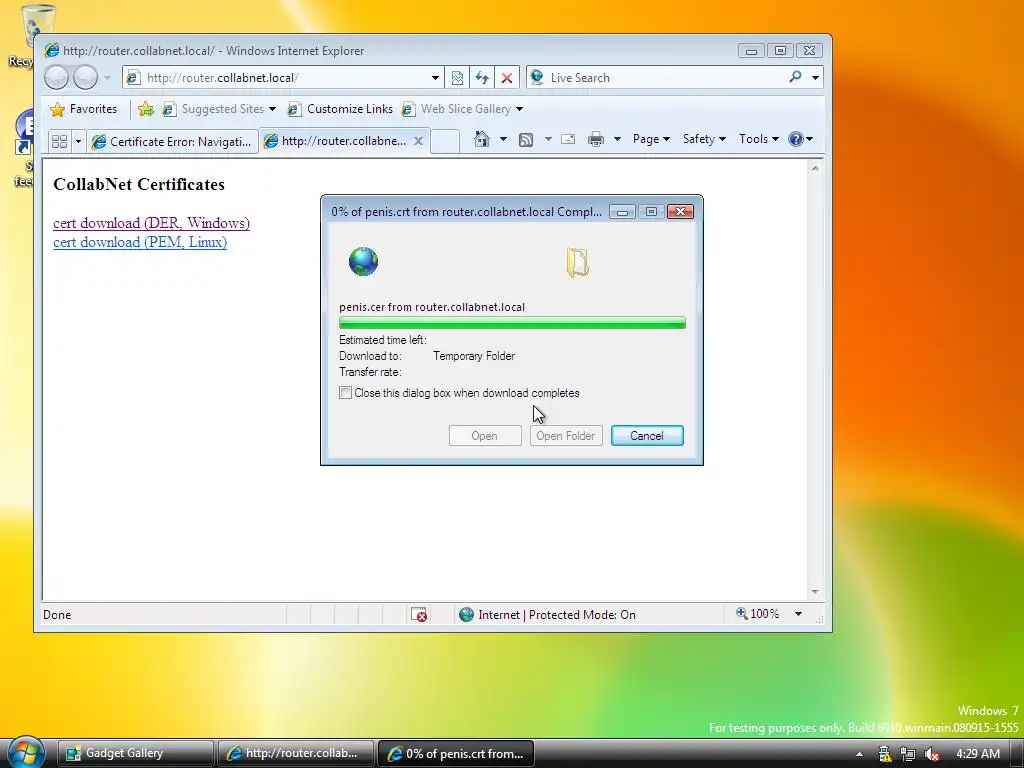Switch to router.collab taskbar button
Screen dimensions: 1024x768
click(x=295, y=753)
